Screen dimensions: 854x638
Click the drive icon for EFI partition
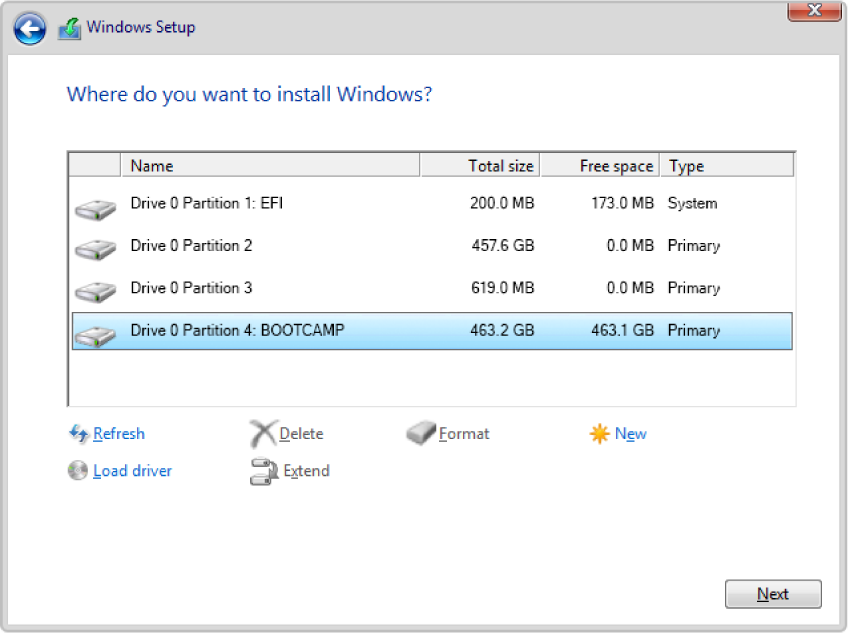tap(95, 208)
